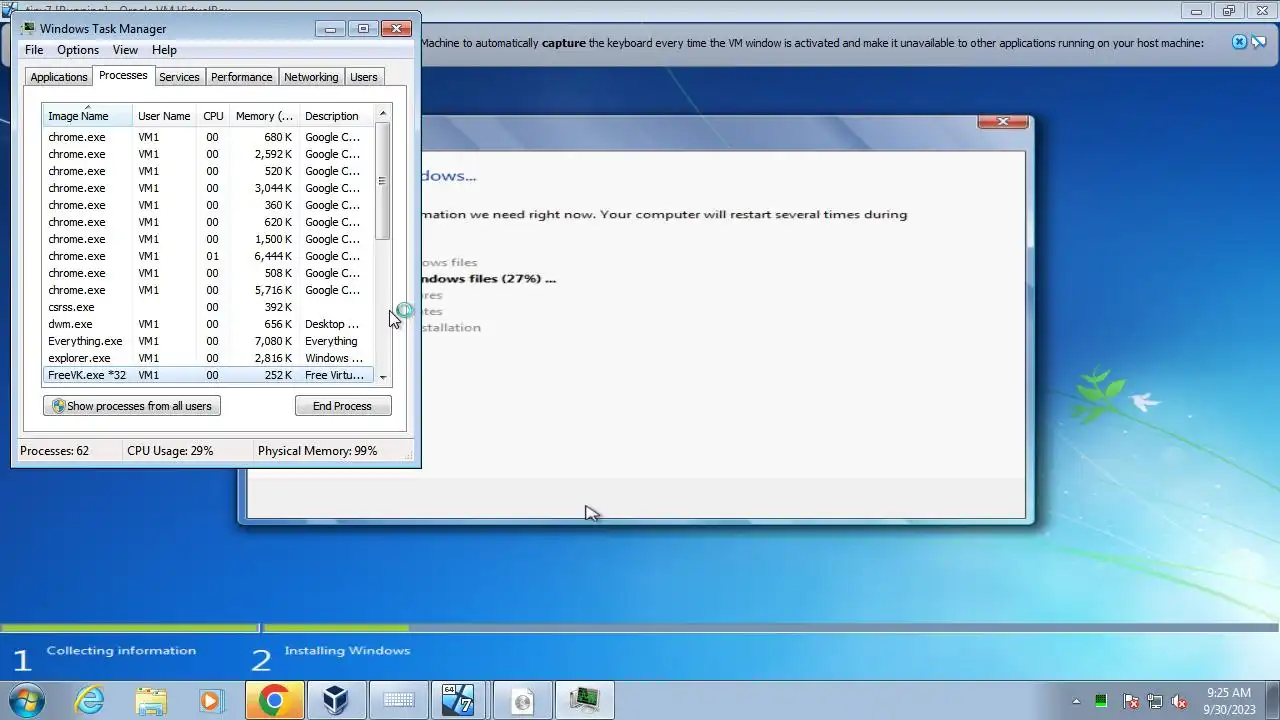Sort processes by Image Name column
This screenshot has height=720, width=1280.
click(x=88, y=116)
